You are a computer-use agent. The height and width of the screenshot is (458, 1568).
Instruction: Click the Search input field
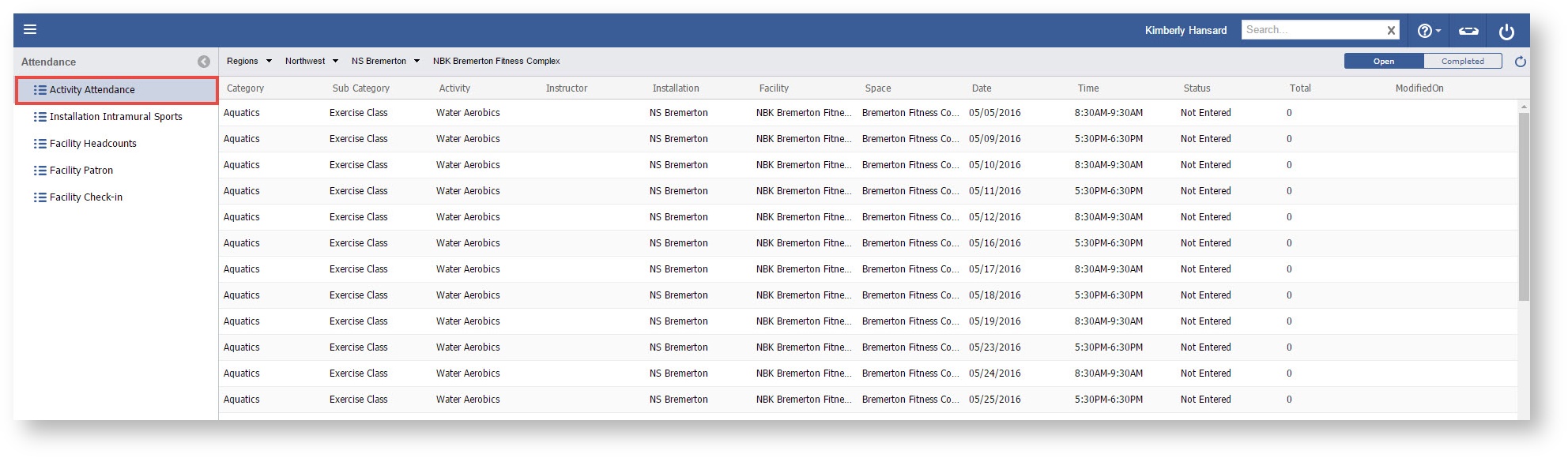pyautogui.click(x=1312, y=30)
